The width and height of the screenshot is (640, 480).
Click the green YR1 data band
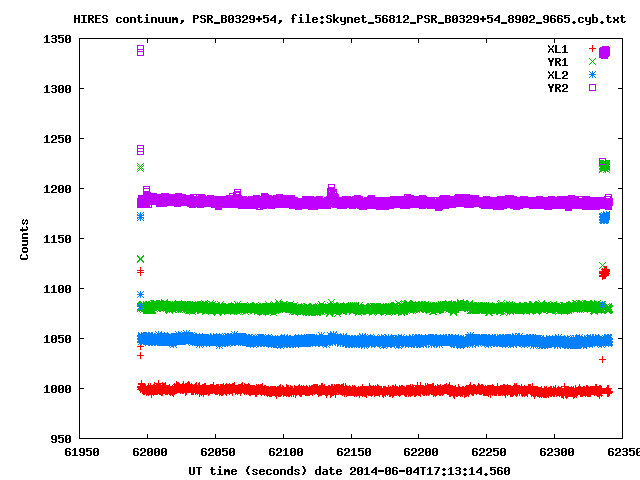click(375, 307)
